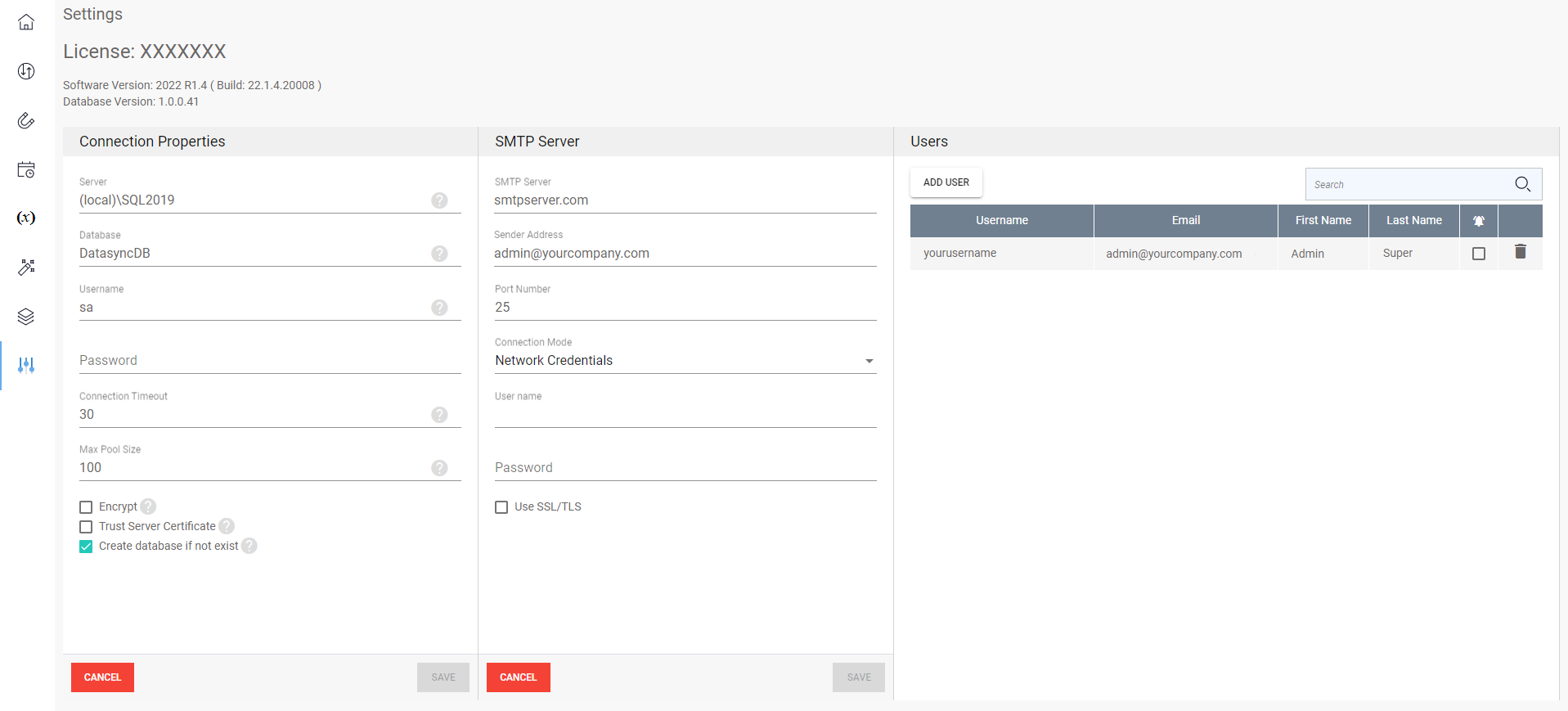The height and width of the screenshot is (711, 1568).
Task: Show help for the Server field
Action: pos(439,200)
